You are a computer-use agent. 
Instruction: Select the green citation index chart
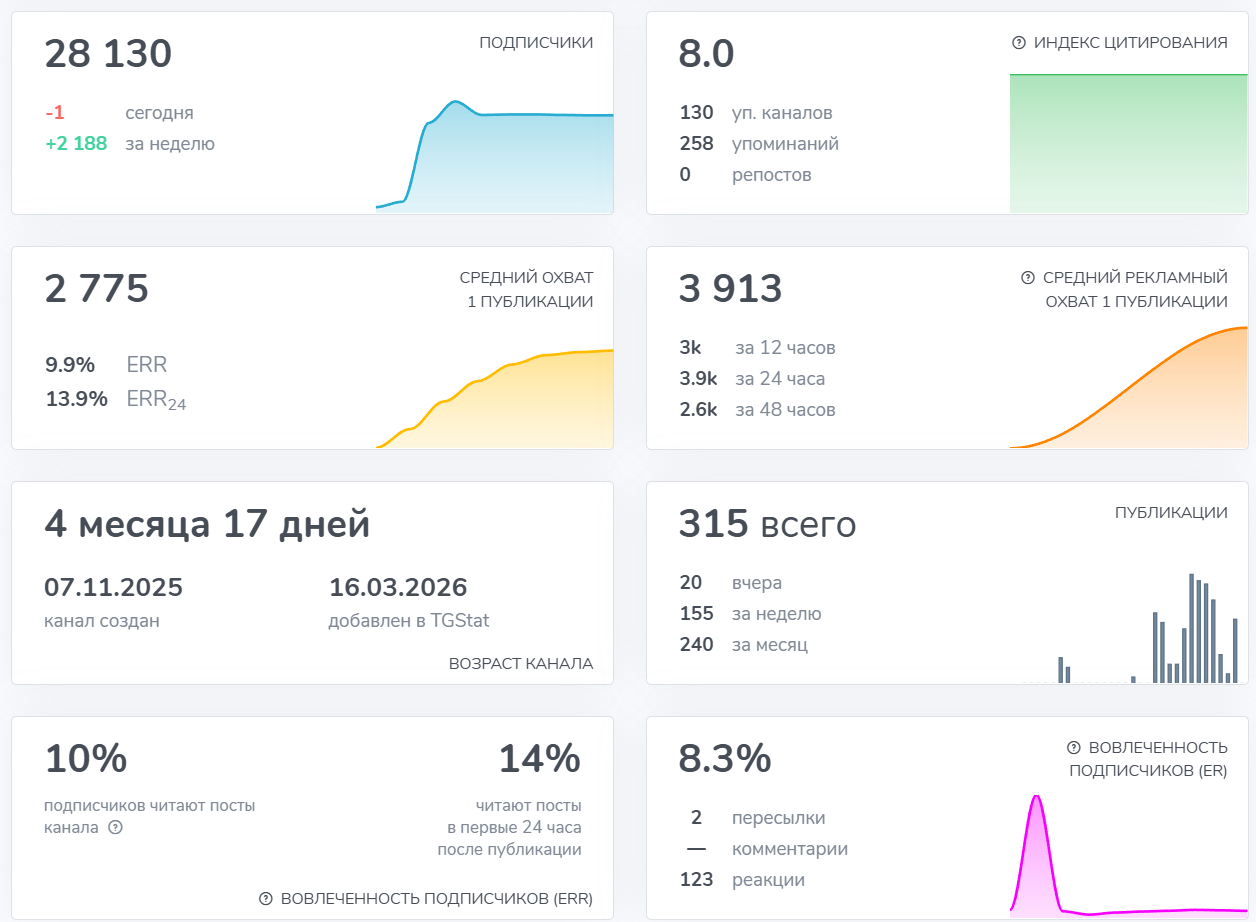(1128, 143)
